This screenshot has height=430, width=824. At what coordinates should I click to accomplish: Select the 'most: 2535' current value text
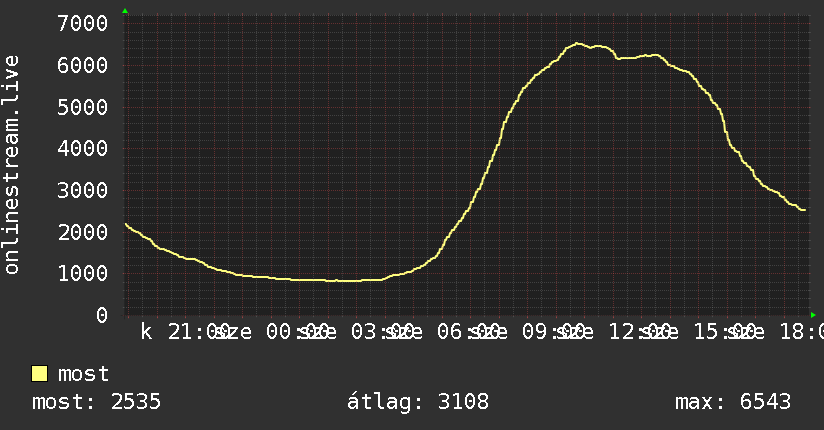point(96,402)
